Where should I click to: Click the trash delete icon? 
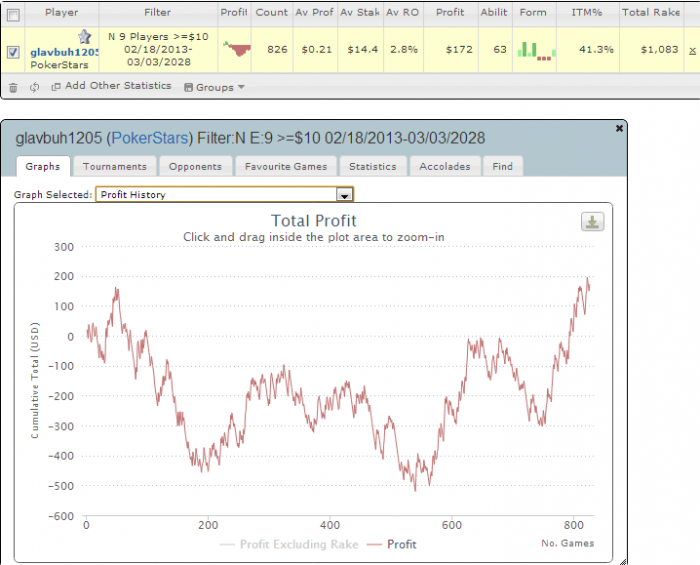(x=13, y=87)
